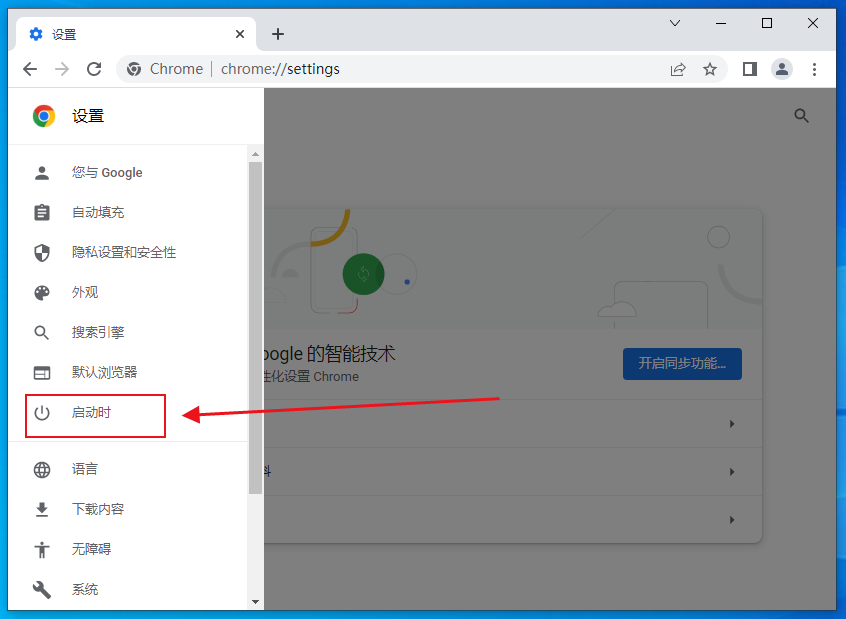This screenshot has height=619, width=846.
Task: Click the Chrome logo in settings header
Action: (x=44, y=116)
